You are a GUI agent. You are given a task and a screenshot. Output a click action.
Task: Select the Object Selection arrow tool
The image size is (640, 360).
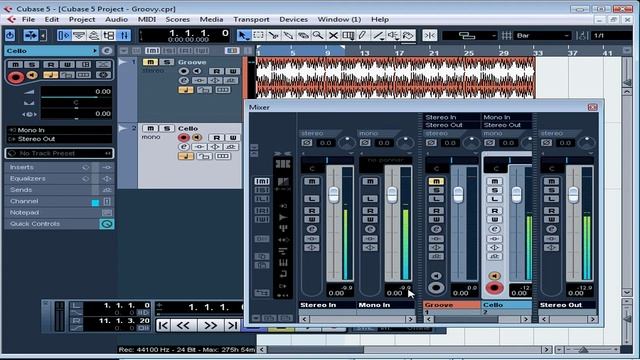click(x=243, y=36)
